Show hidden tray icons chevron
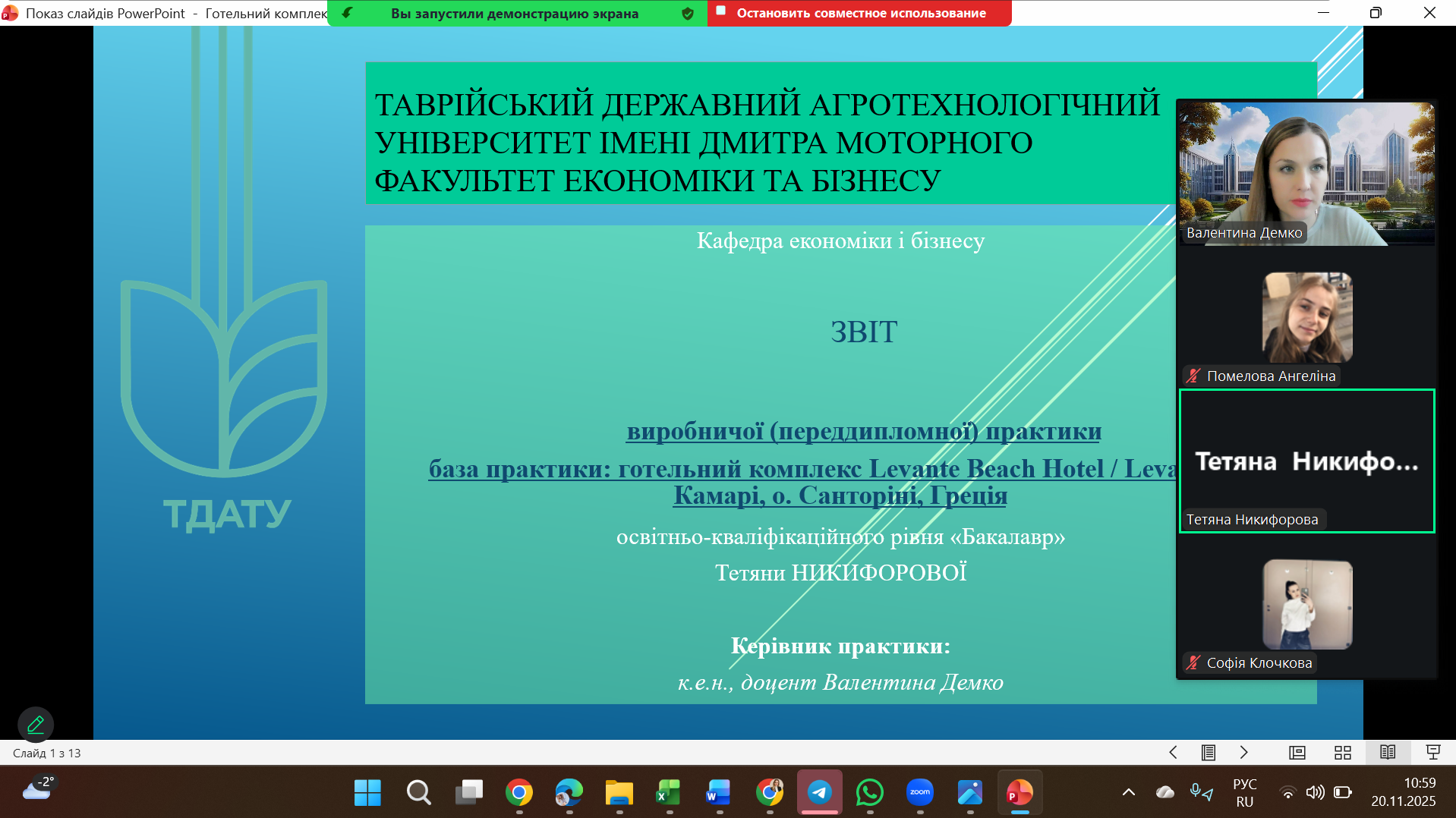 [x=1129, y=792]
